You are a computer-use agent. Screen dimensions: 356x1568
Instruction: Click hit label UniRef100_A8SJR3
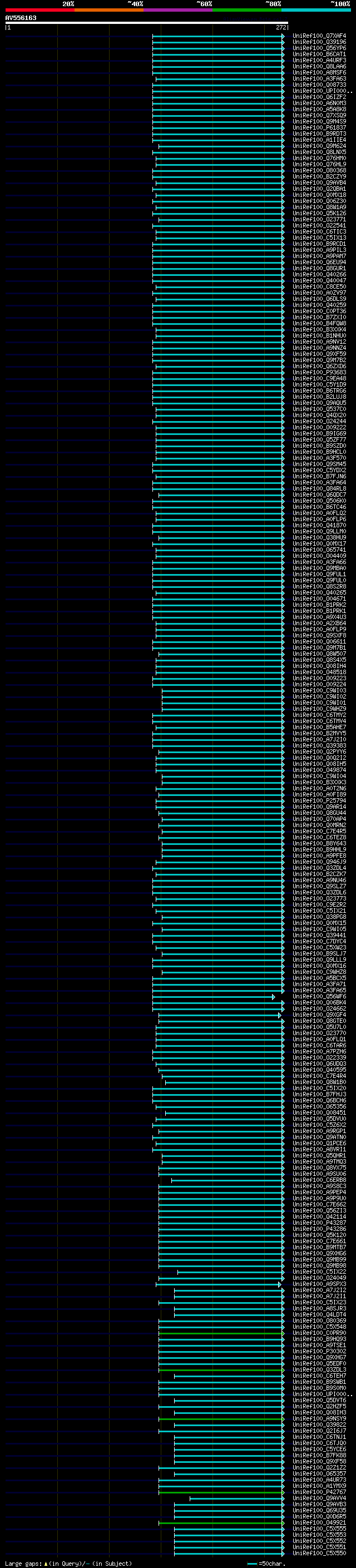(x=319, y=1308)
